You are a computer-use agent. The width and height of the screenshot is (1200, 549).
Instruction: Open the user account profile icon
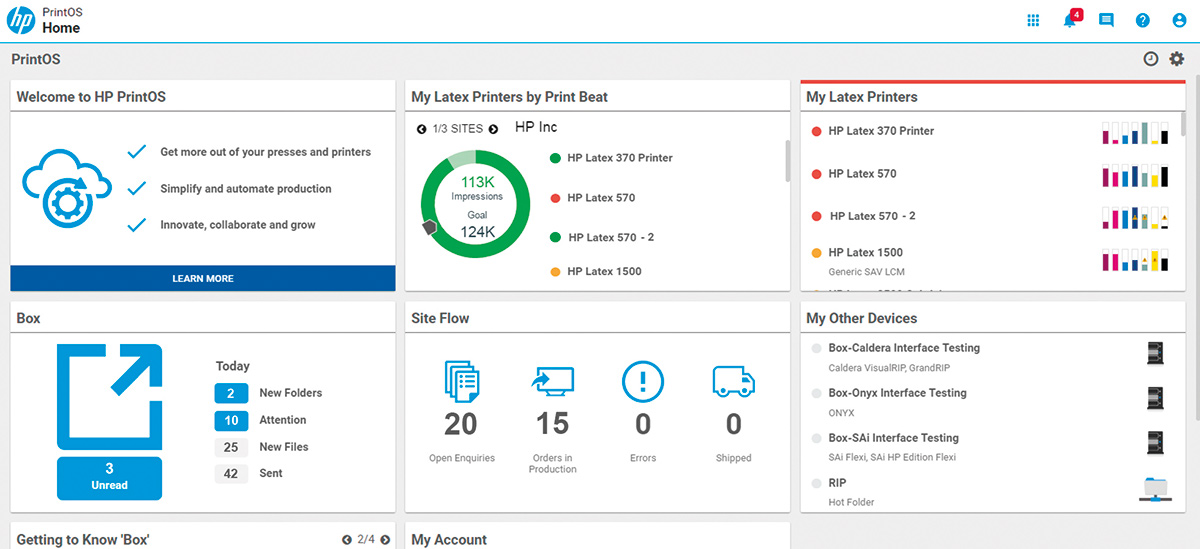pos(1179,21)
